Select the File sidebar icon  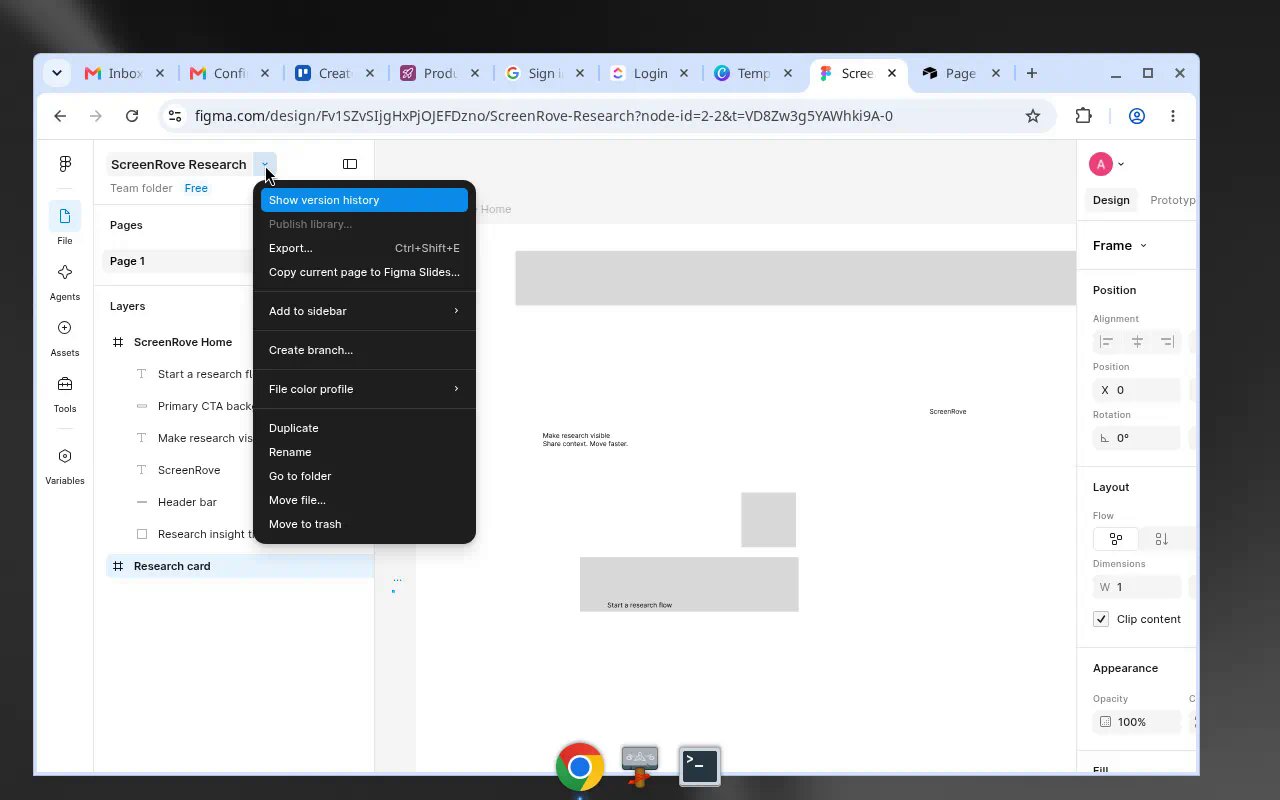point(65,217)
